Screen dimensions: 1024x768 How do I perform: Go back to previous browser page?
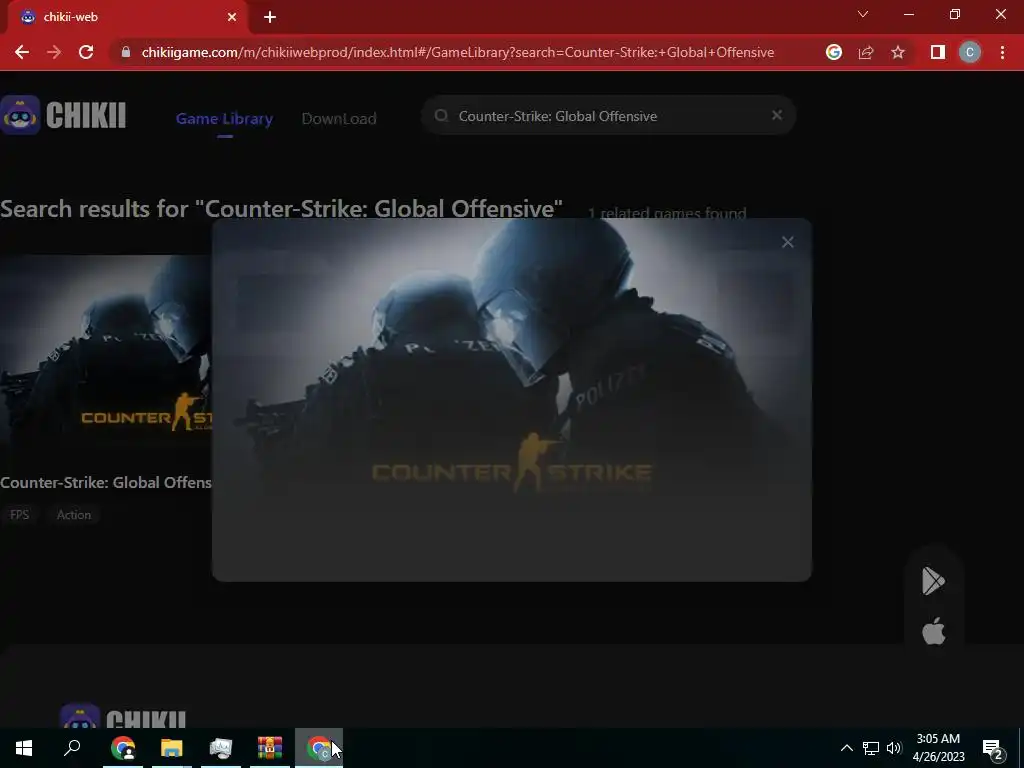tap(22, 52)
